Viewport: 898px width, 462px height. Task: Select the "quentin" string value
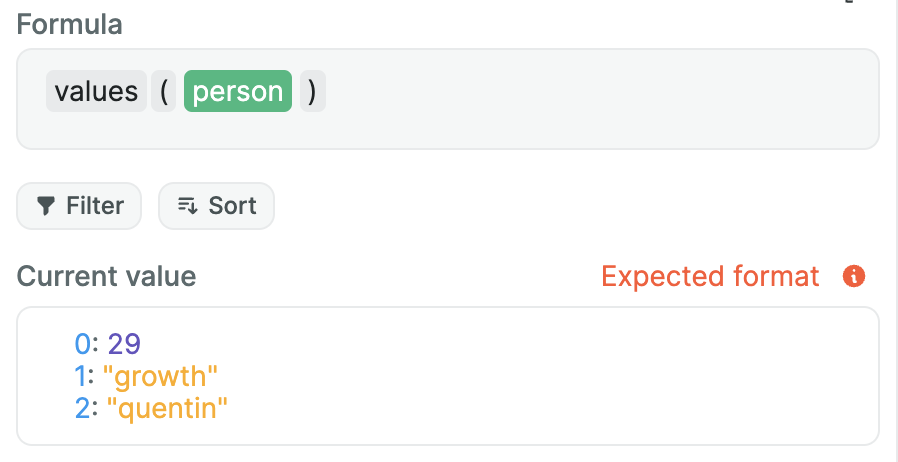[168, 407]
